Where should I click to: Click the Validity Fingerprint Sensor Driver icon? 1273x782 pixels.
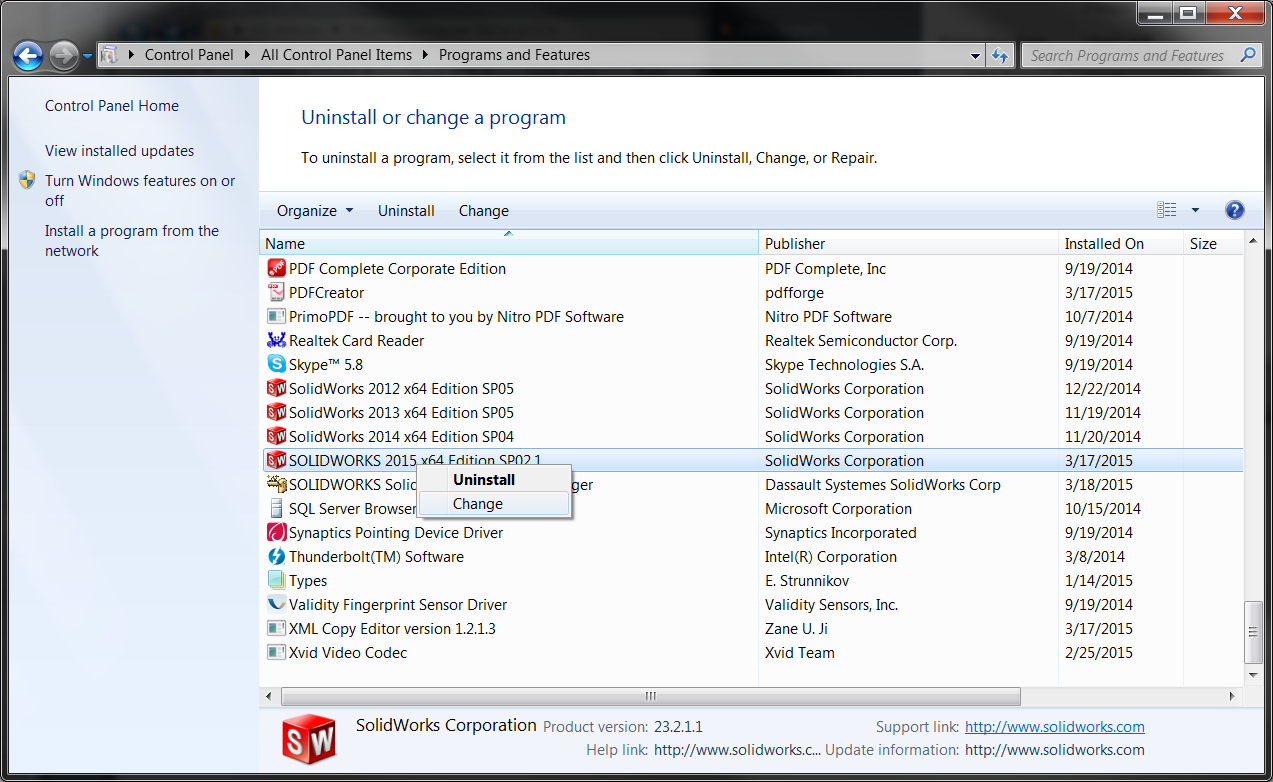277,604
